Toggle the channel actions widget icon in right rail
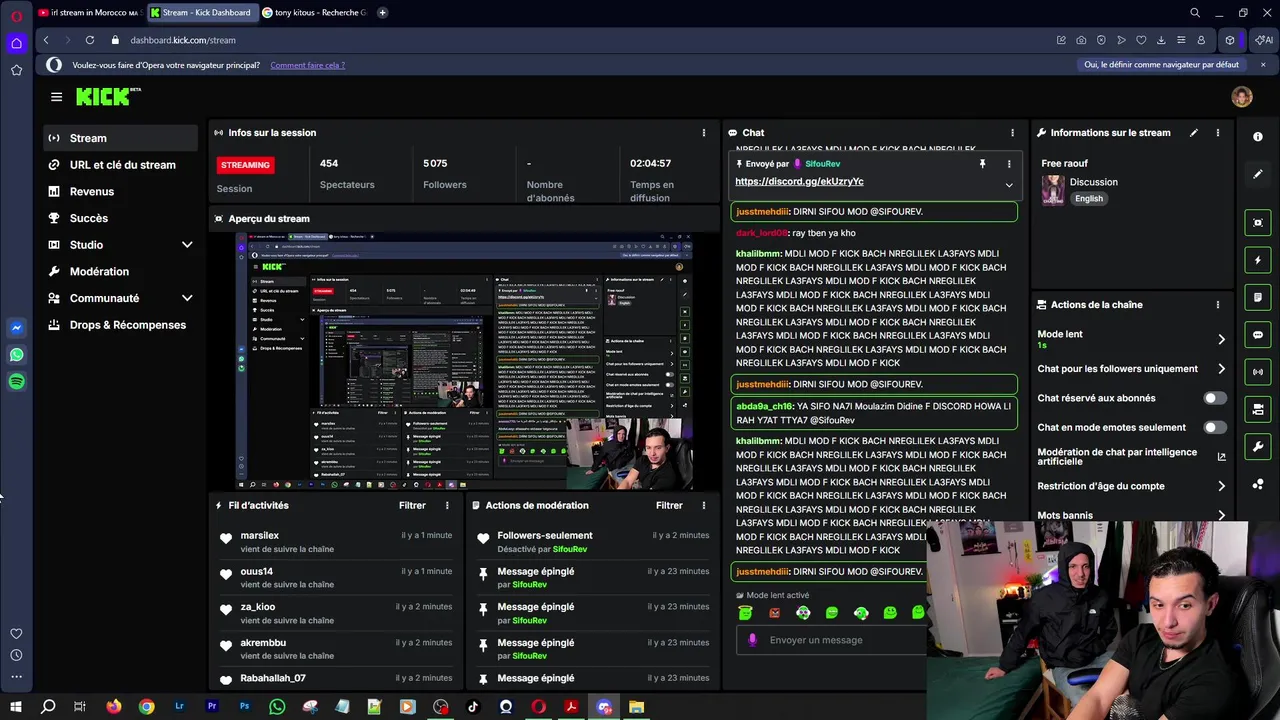The width and height of the screenshot is (1280, 720). (1258, 409)
